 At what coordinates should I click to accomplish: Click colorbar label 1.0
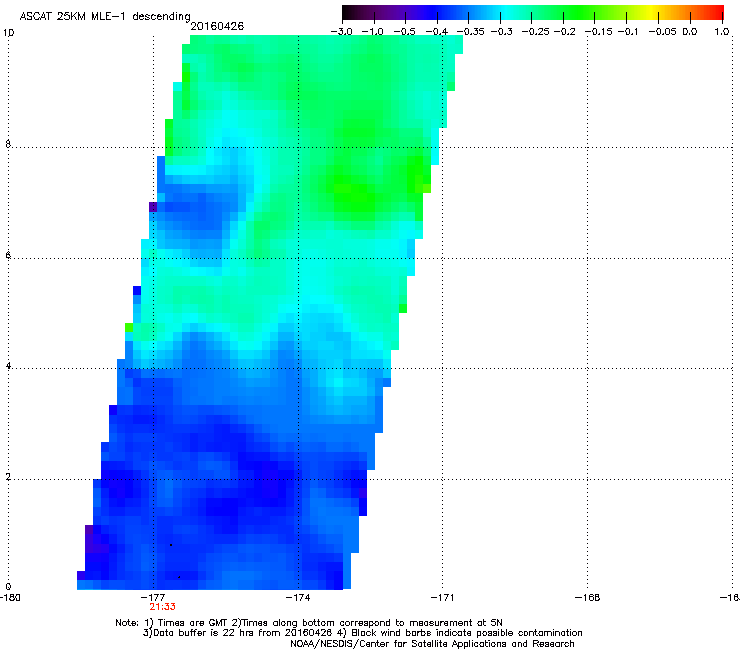pyautogui.click(x=722, y=32)
